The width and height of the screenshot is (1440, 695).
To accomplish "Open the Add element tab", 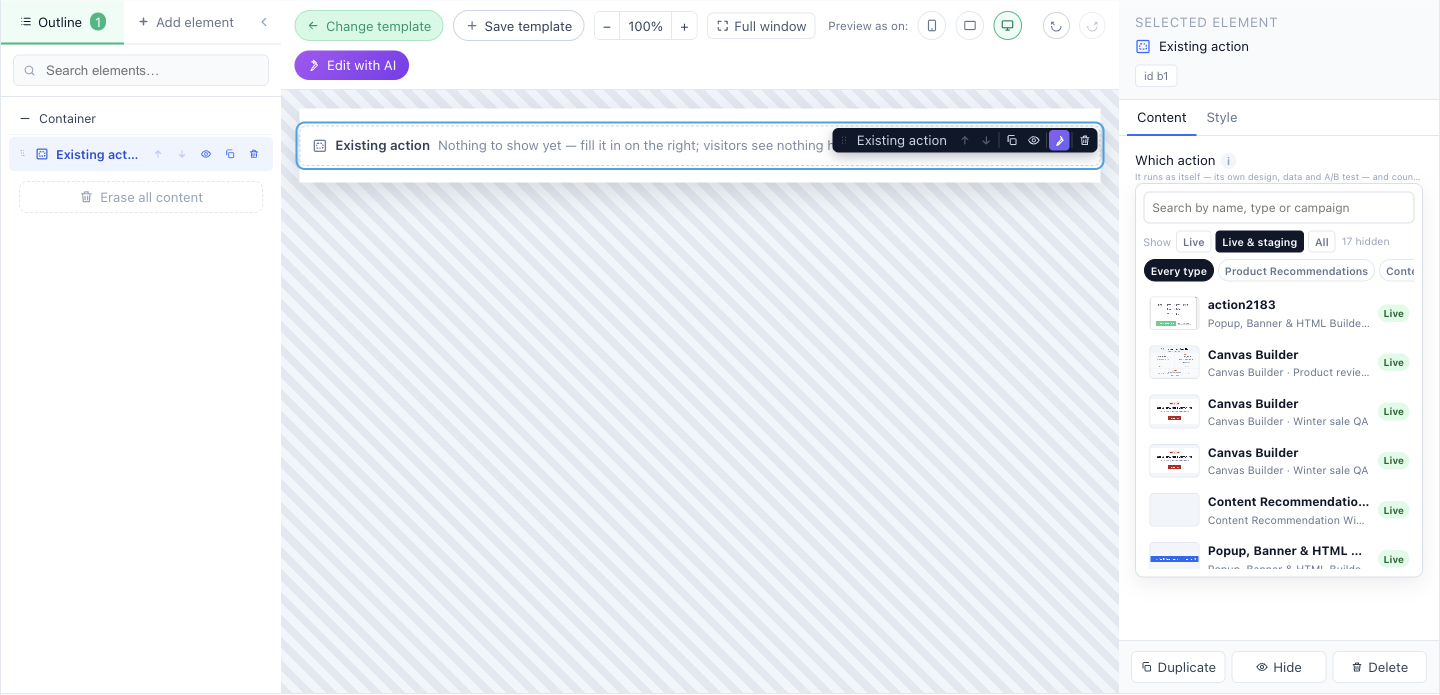I will pyautogui.click(x=186, y=22).
